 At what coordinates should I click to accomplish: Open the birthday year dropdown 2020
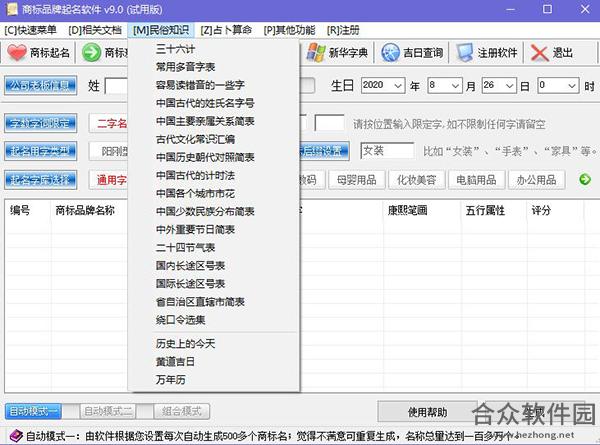pyautogui.click(x=398, y=85)
